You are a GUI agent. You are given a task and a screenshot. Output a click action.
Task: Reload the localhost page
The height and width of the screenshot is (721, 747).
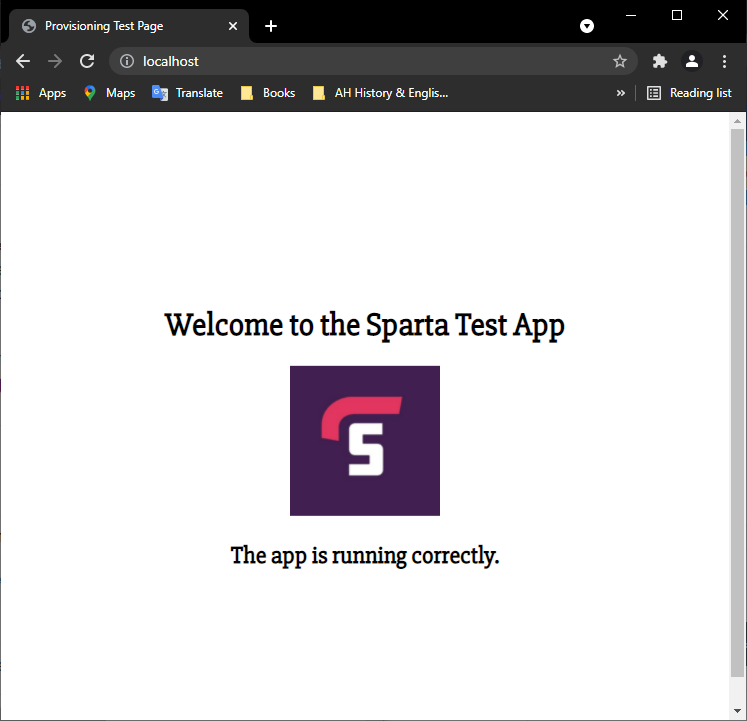click(87, 61)
